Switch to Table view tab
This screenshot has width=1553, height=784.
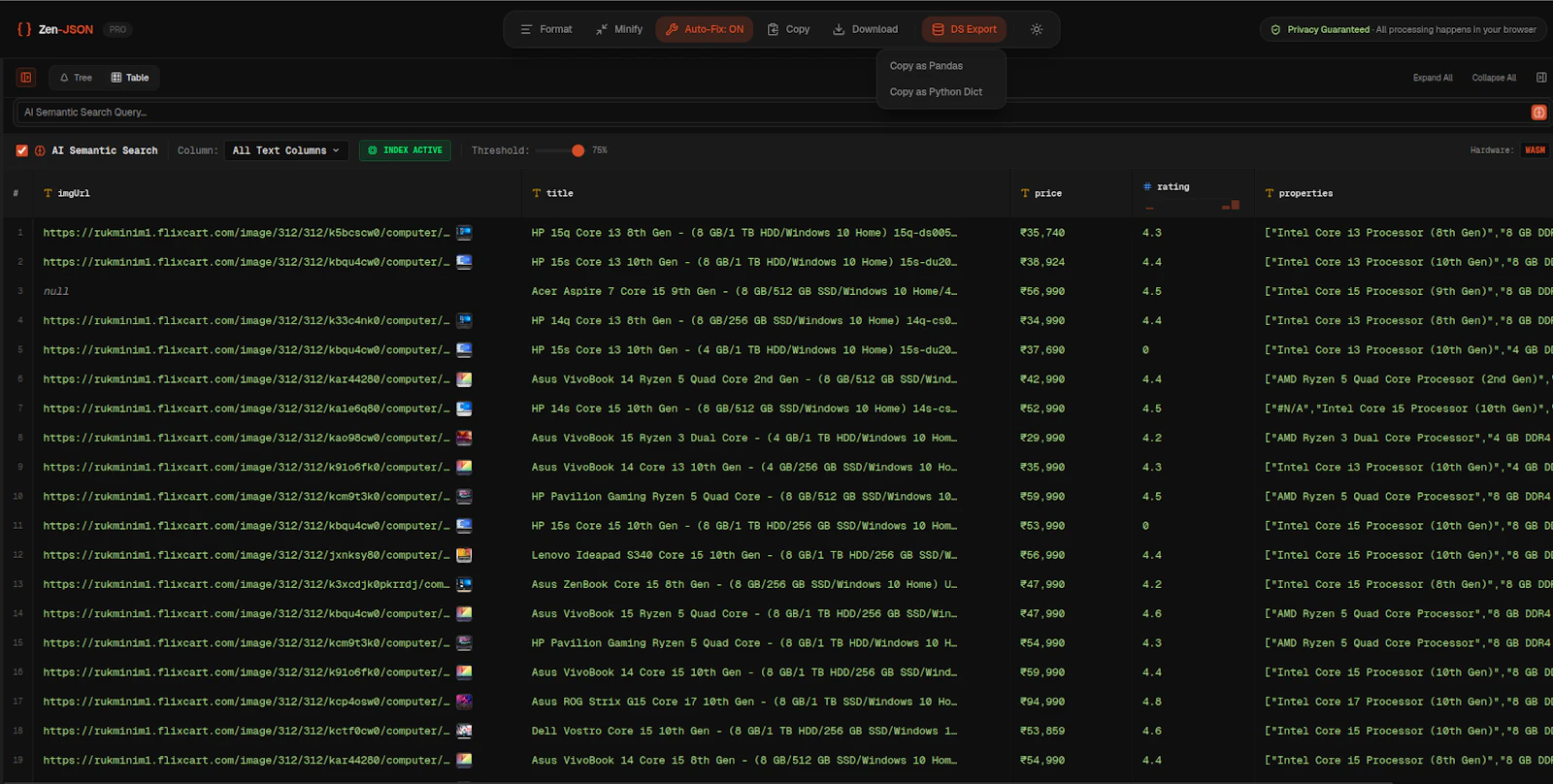click(130, 78)
